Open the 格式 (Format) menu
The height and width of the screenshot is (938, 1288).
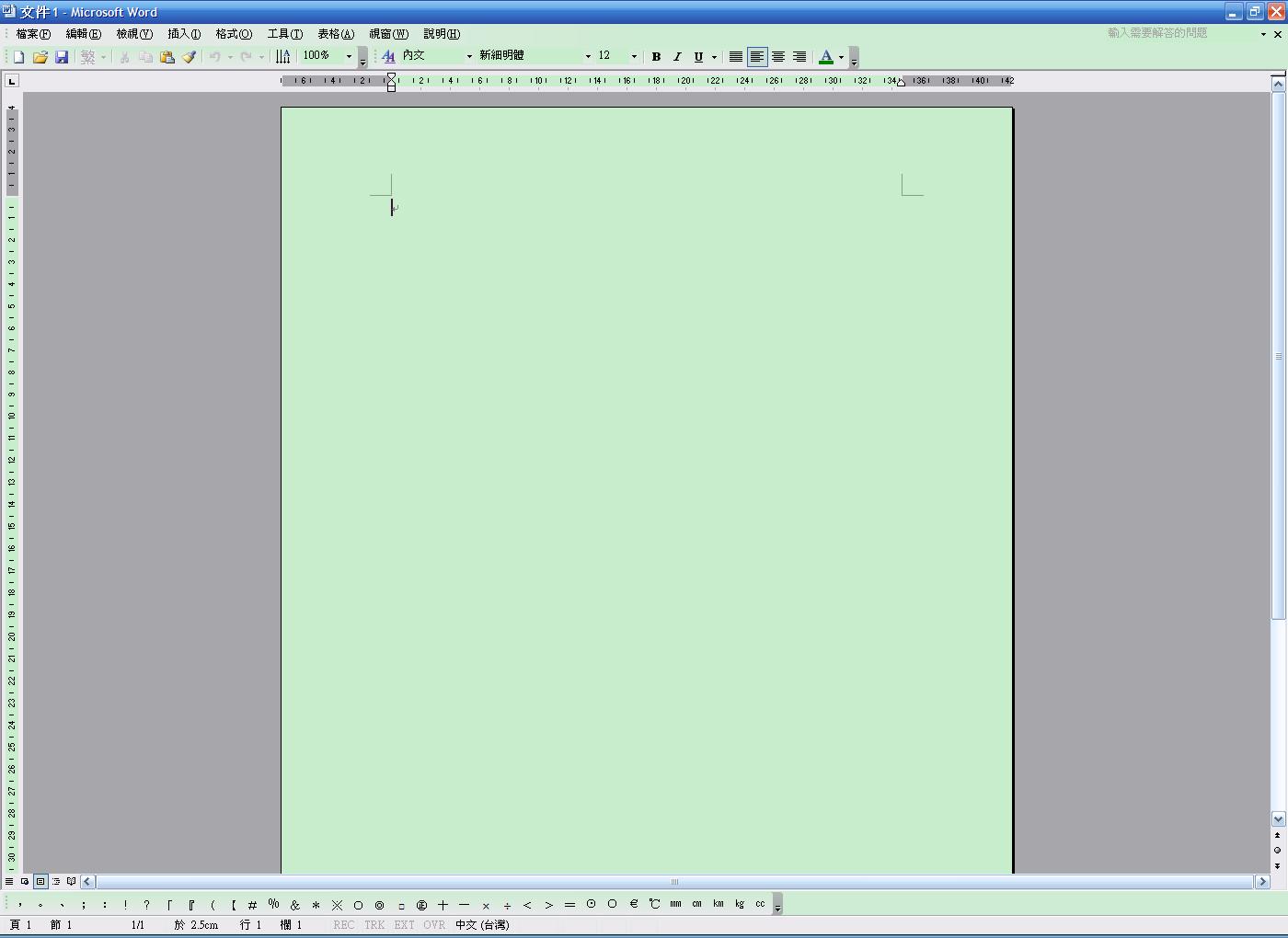pyautogui.click(x=234, y=34)
